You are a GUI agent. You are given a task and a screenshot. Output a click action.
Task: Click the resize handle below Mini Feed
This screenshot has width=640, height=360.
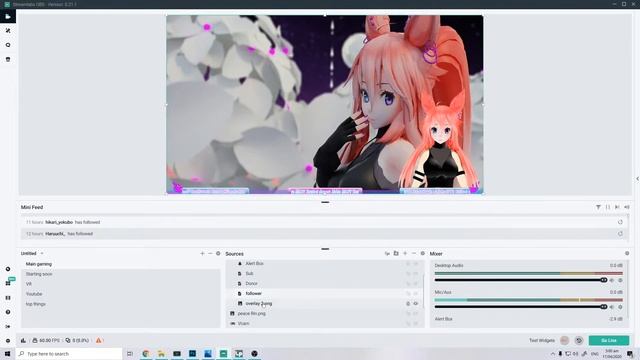325,249
